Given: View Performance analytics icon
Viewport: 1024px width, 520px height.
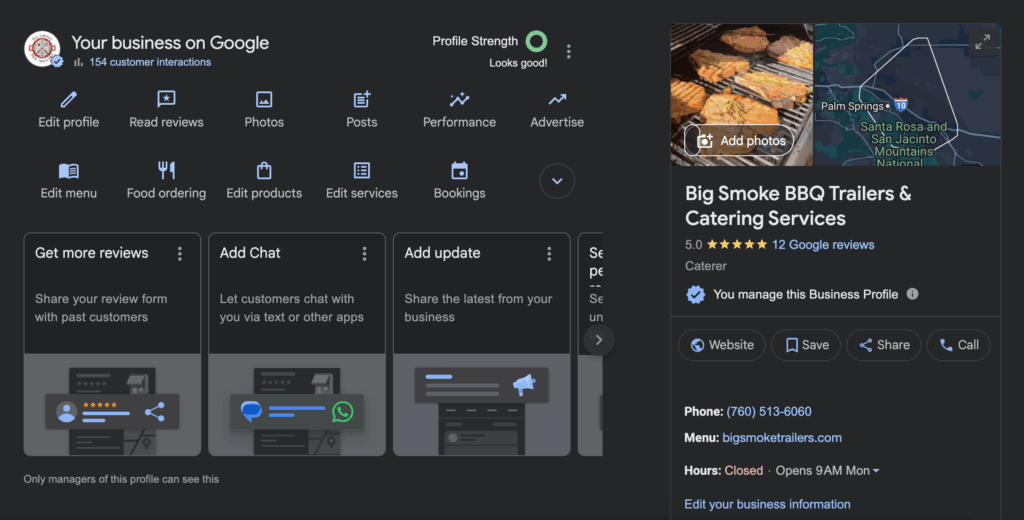Looking at the screenshot, I should coord(459,100).
